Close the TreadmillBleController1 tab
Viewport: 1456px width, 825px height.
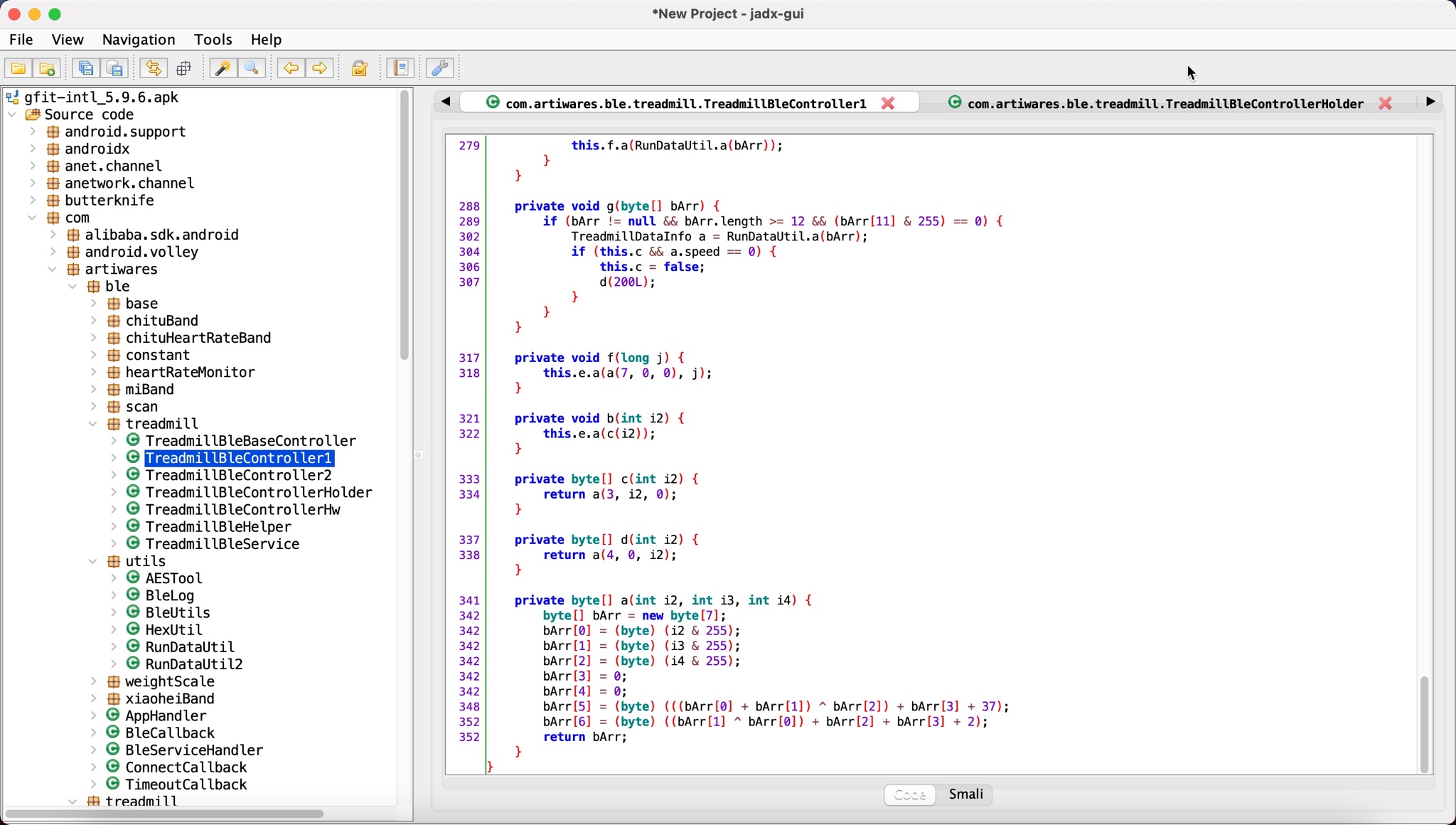888,104
